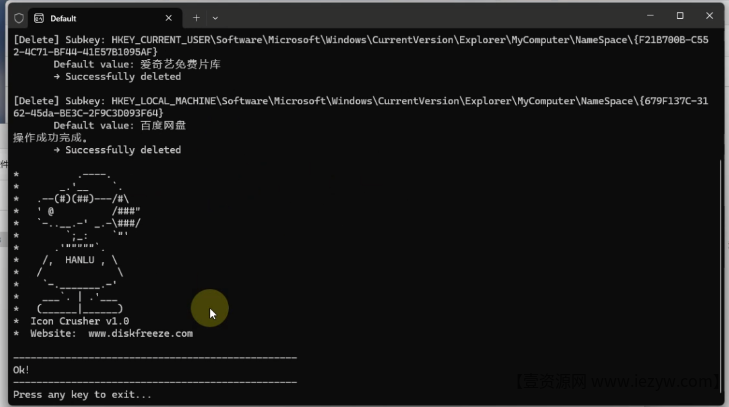Maximize the terminal window
Viewport: 729px width, 407px height.
coord(680,16)
